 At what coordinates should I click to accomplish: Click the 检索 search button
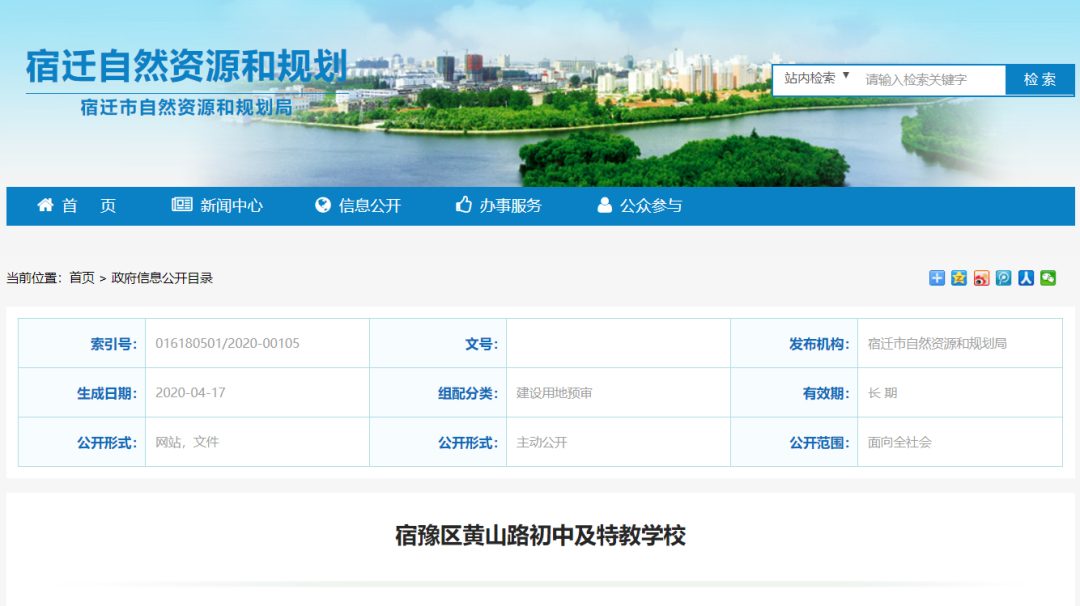1040,80
